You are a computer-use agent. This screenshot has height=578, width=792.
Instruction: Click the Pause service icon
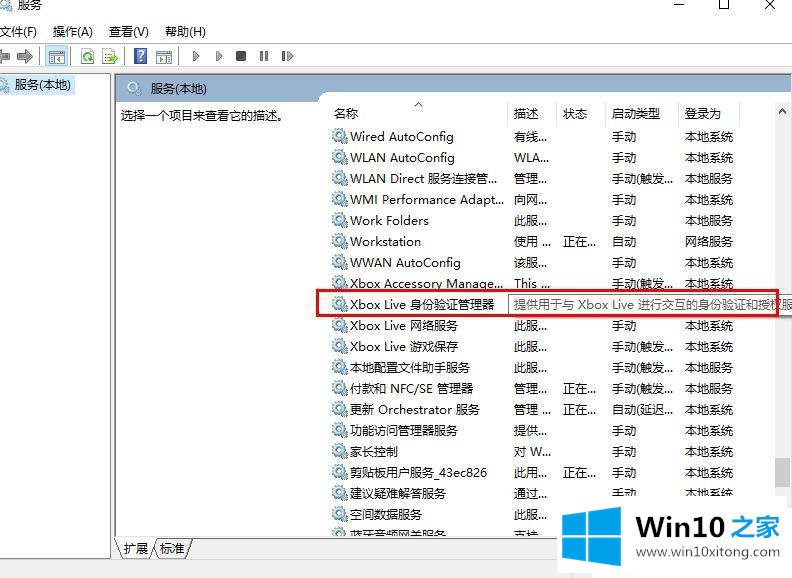coord(264,56)
